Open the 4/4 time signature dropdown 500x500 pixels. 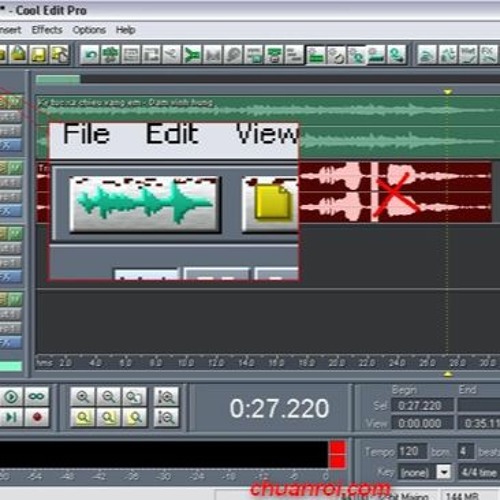point(479,472)
